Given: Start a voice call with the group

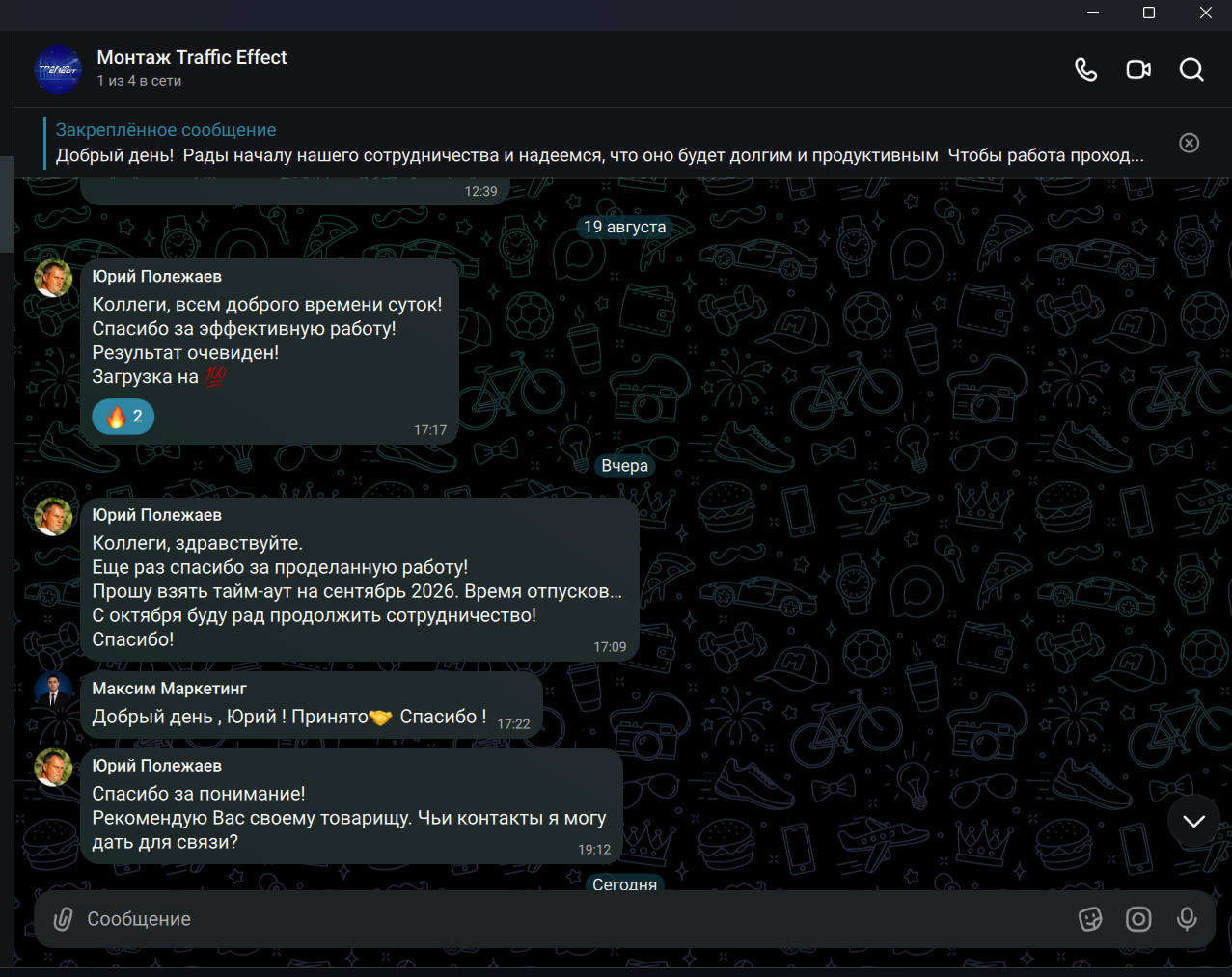Looking at the screenshot, I should pyautogui.click(x=1086, y=69).
